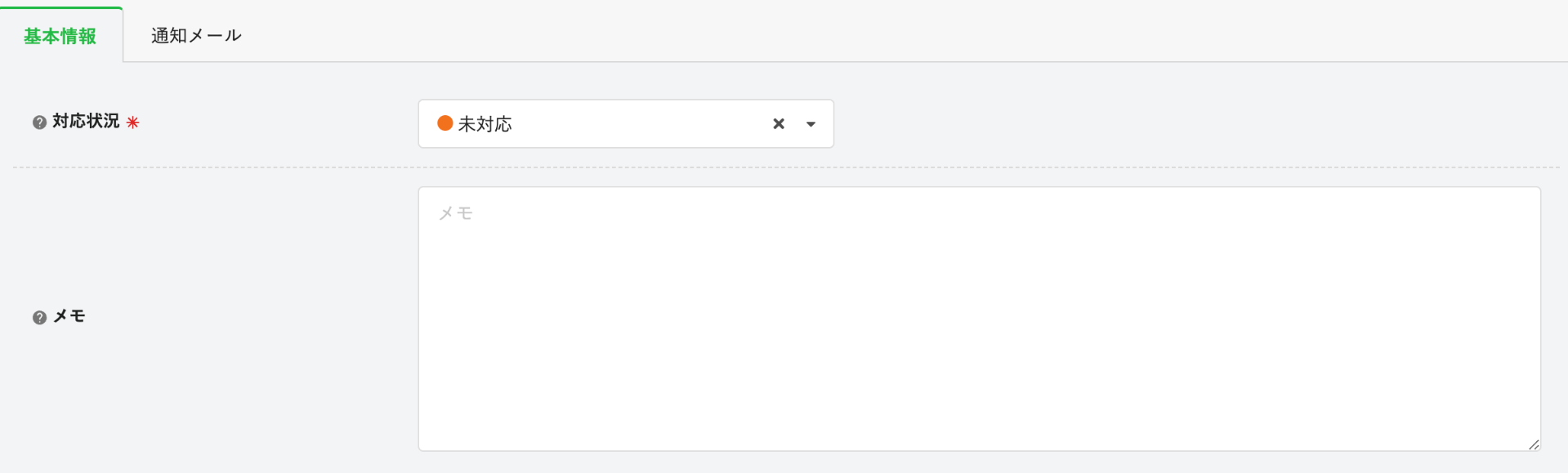The image size is (1568, 473).
Task: Click blank space between × and arrow
Action: point(795,124)
